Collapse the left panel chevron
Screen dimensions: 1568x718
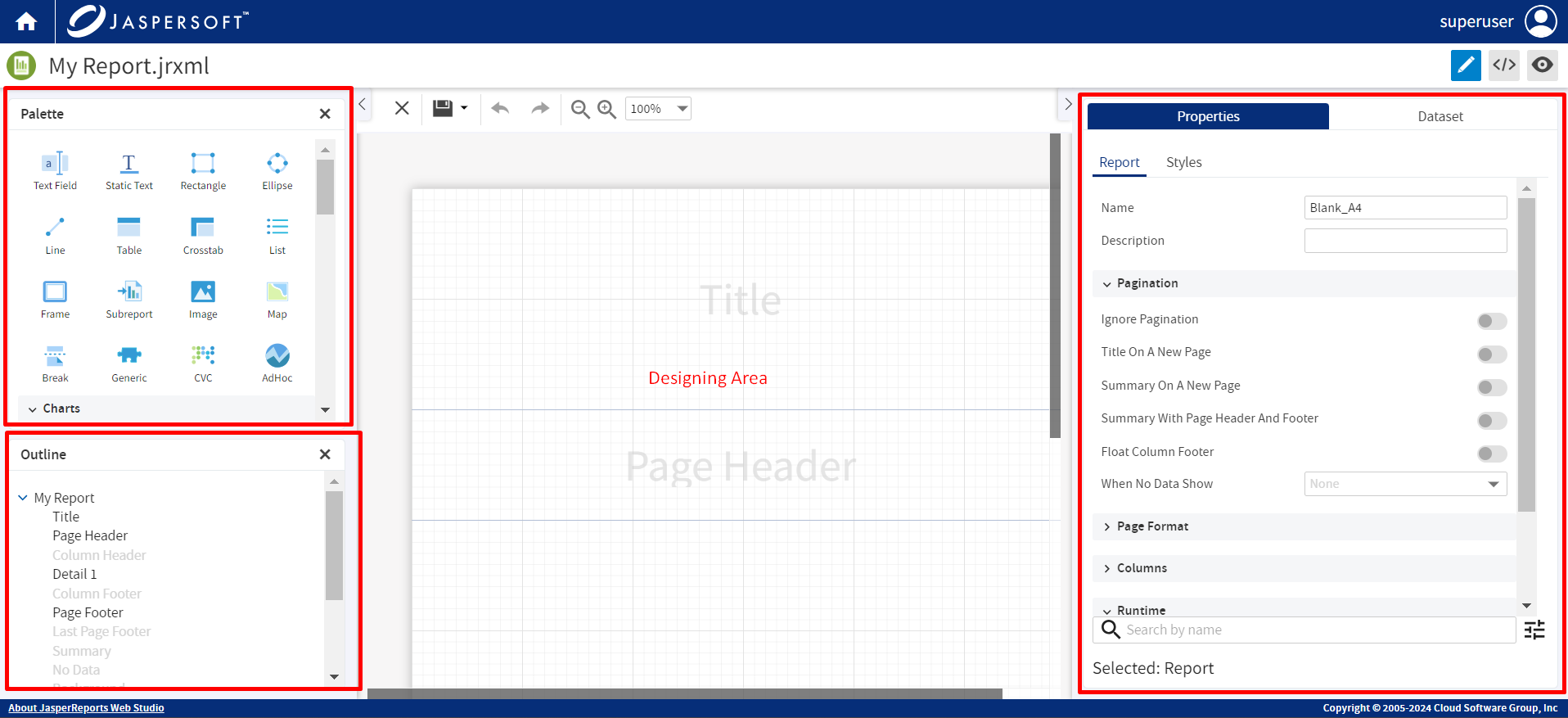pos(363,105)
